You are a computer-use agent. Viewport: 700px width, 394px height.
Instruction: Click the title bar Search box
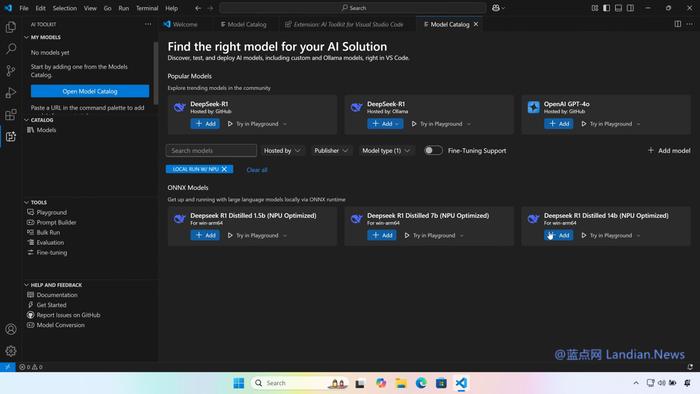(x=353, y=8)
